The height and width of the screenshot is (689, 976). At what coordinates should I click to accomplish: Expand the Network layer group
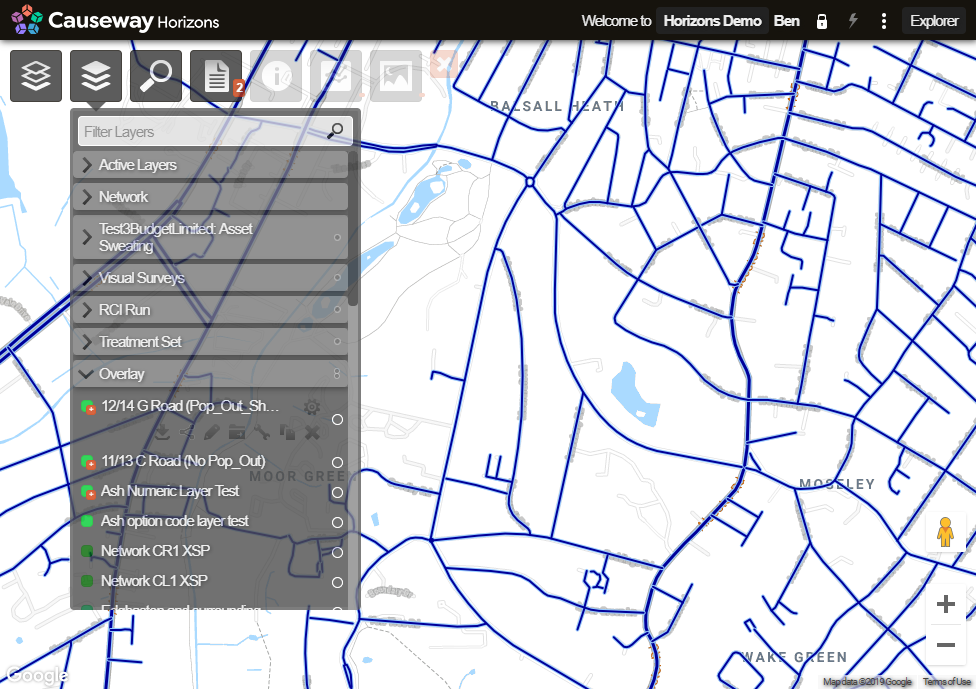[88, 196]
